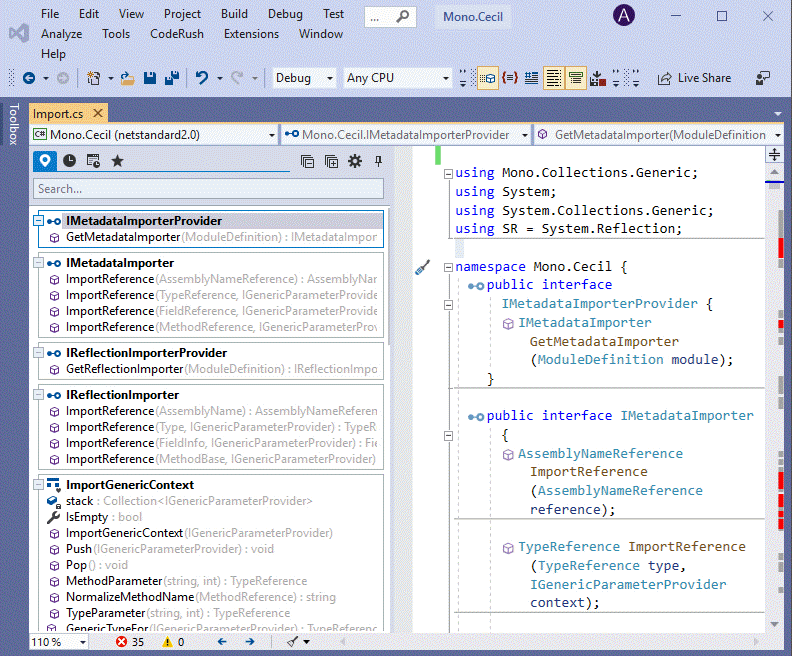
Task: Collapse the using directives block
Action: tap(448, 174)
